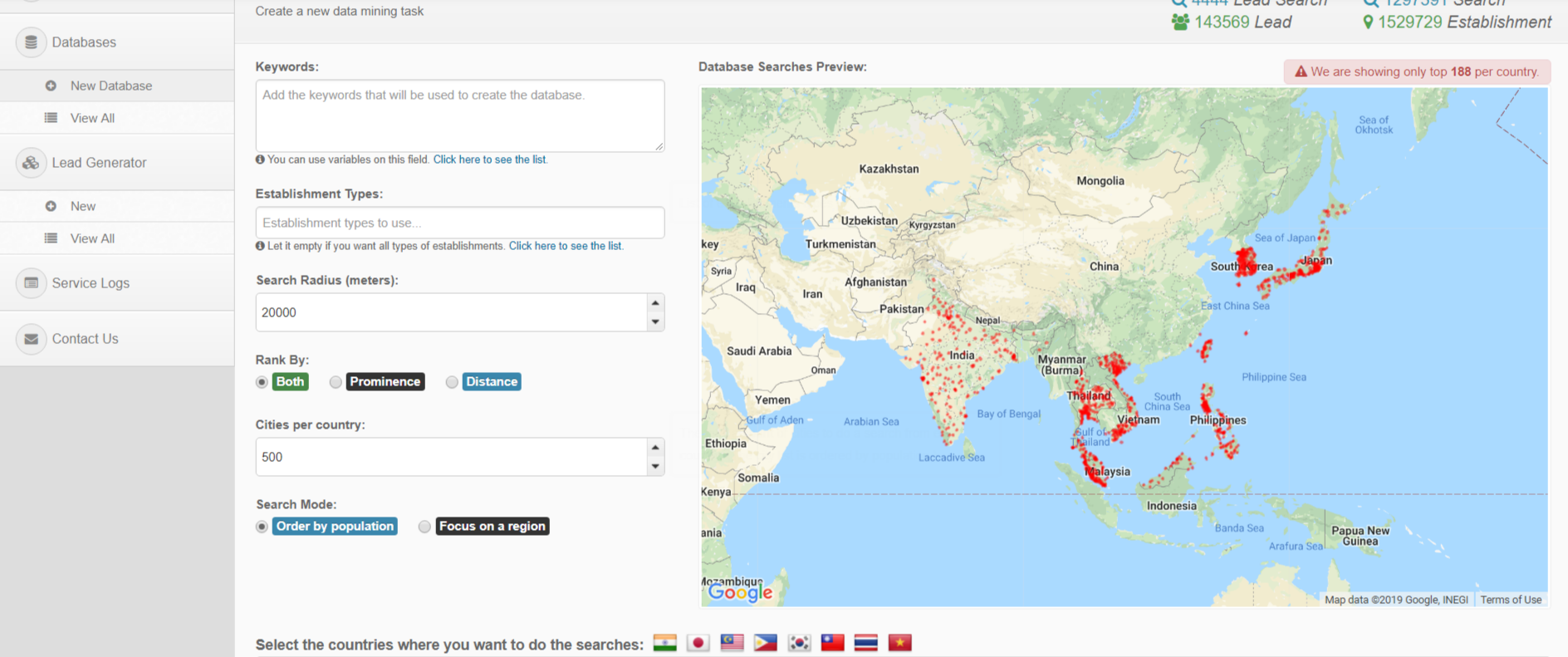
Task: Click the Google logo on the map
Action: (x=740, y=591)
